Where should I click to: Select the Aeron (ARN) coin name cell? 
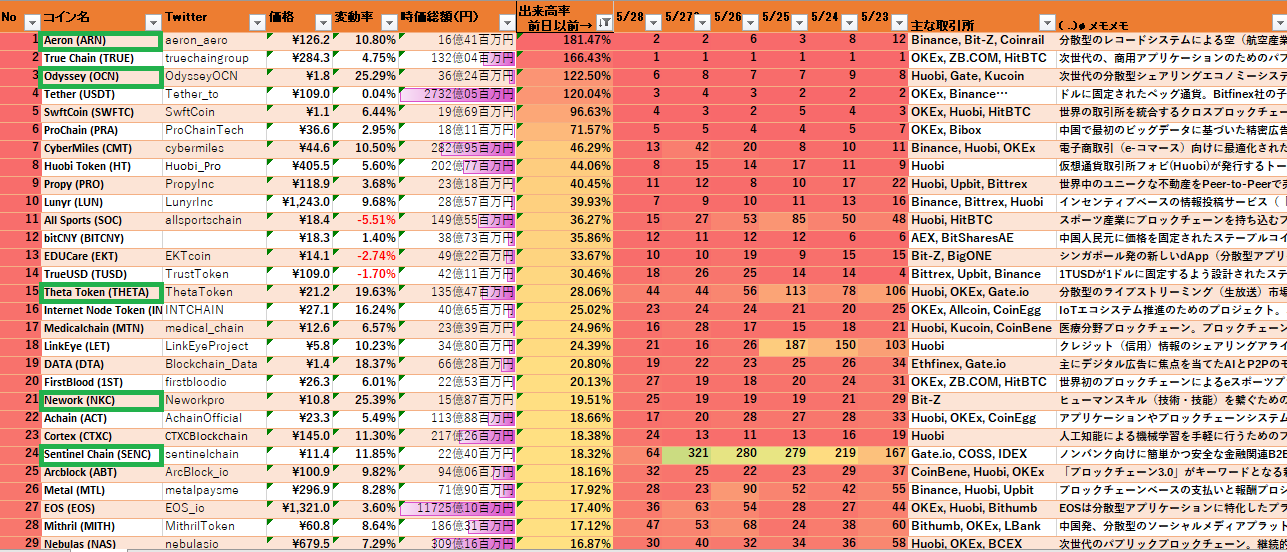[x=100, y=40]
